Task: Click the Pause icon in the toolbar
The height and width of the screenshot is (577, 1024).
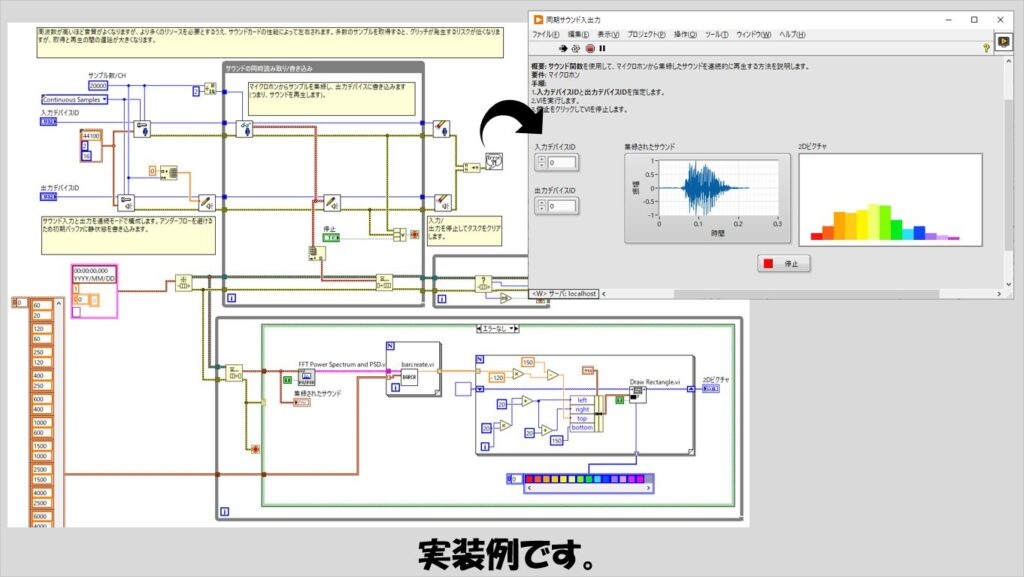Action: pyautogui.click(x=602, y=47)
